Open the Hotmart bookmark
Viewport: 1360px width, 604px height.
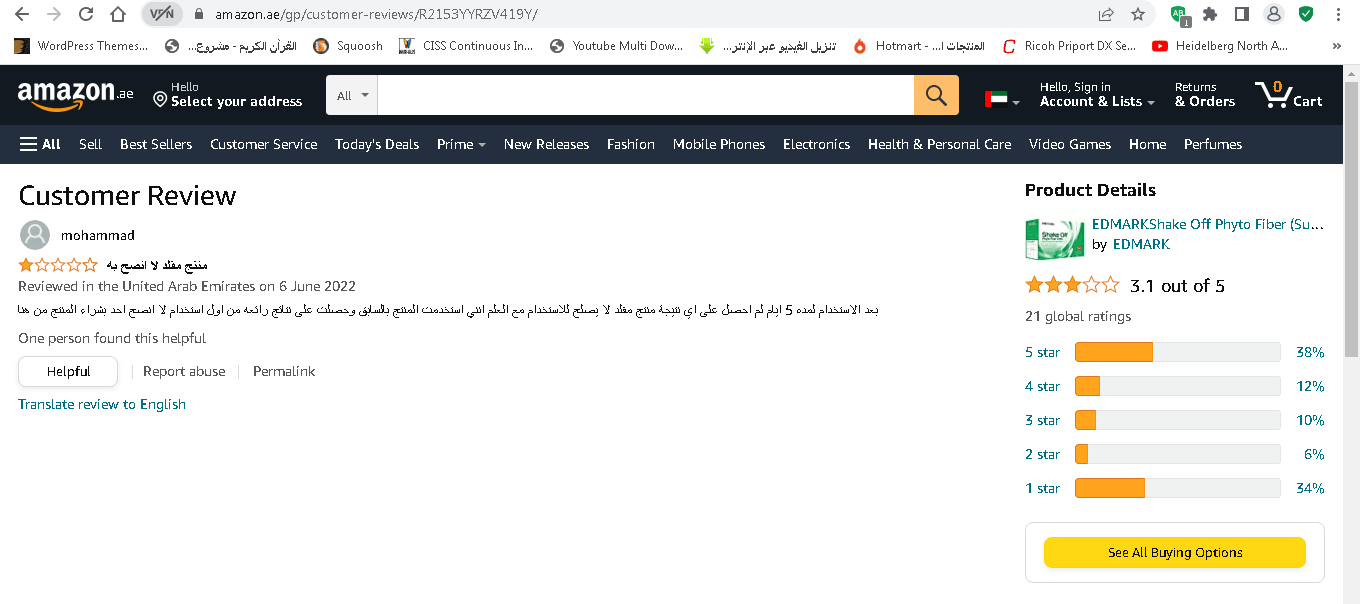click(919, 46)
